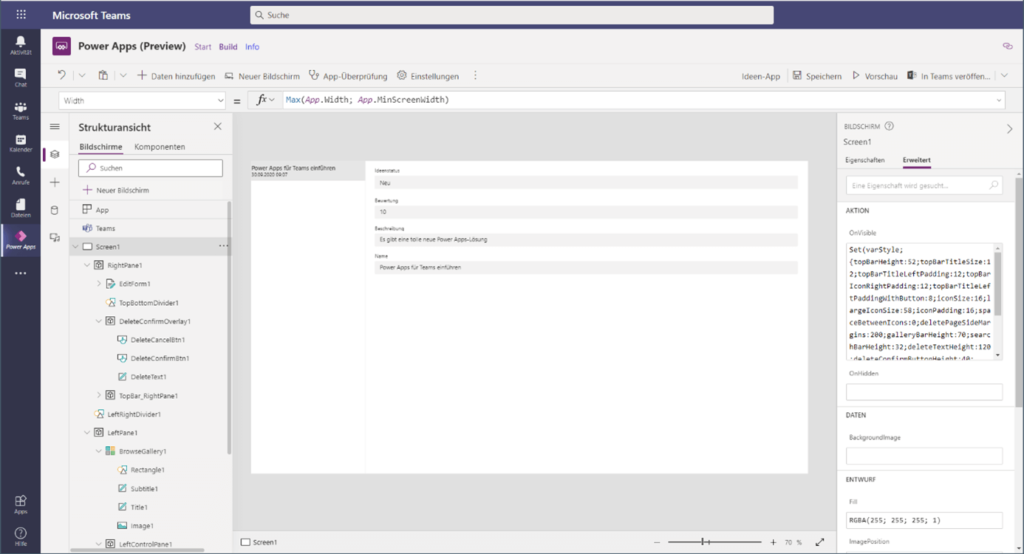Expand the TopBar_RightPane1 node
1024x554 pixels.
(x=99, y=395)
